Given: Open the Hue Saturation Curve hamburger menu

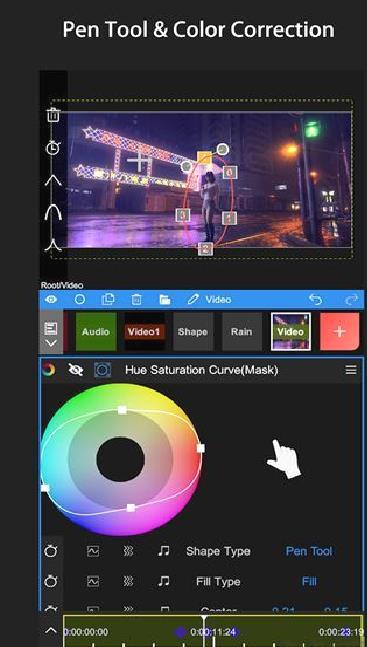Looking at the screenshot, I should [x=351, y=370].
